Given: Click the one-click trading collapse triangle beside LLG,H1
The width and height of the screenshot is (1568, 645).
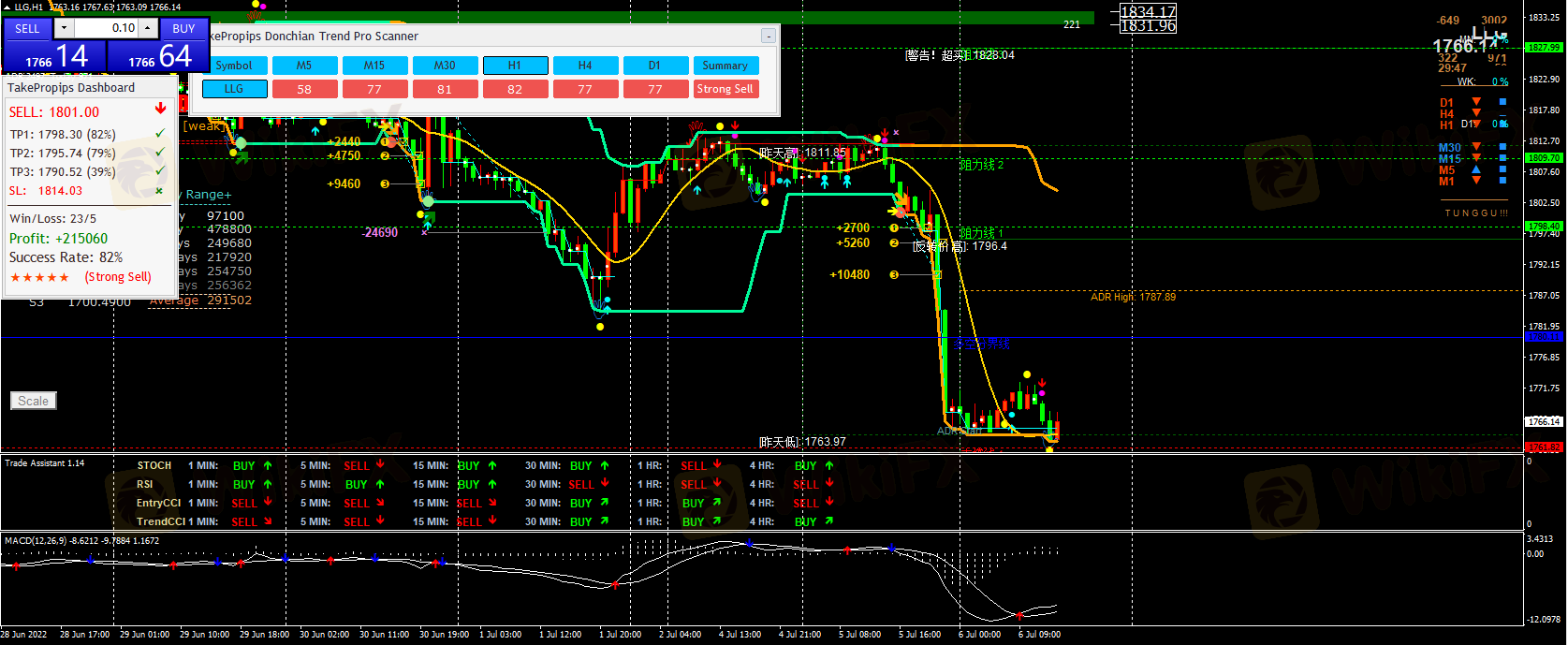Looking at the screenshot, I should (7, 7).
